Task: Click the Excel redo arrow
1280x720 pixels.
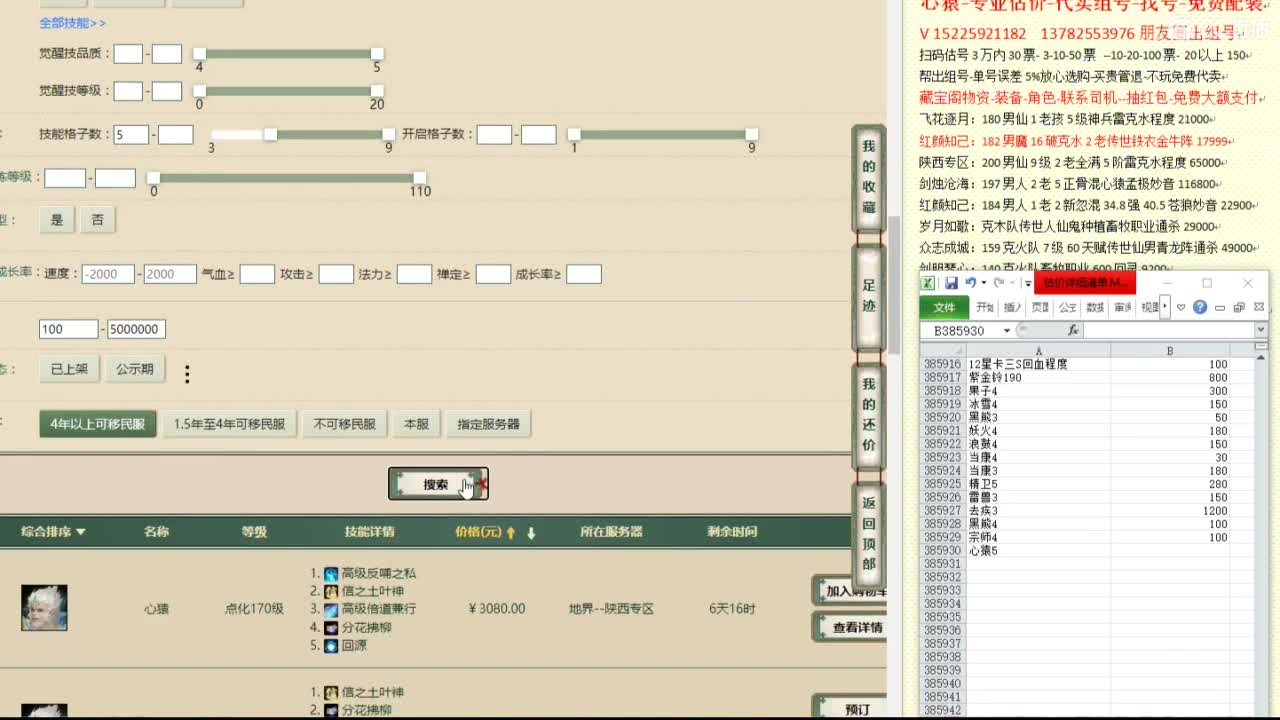Action: [998, 283]
